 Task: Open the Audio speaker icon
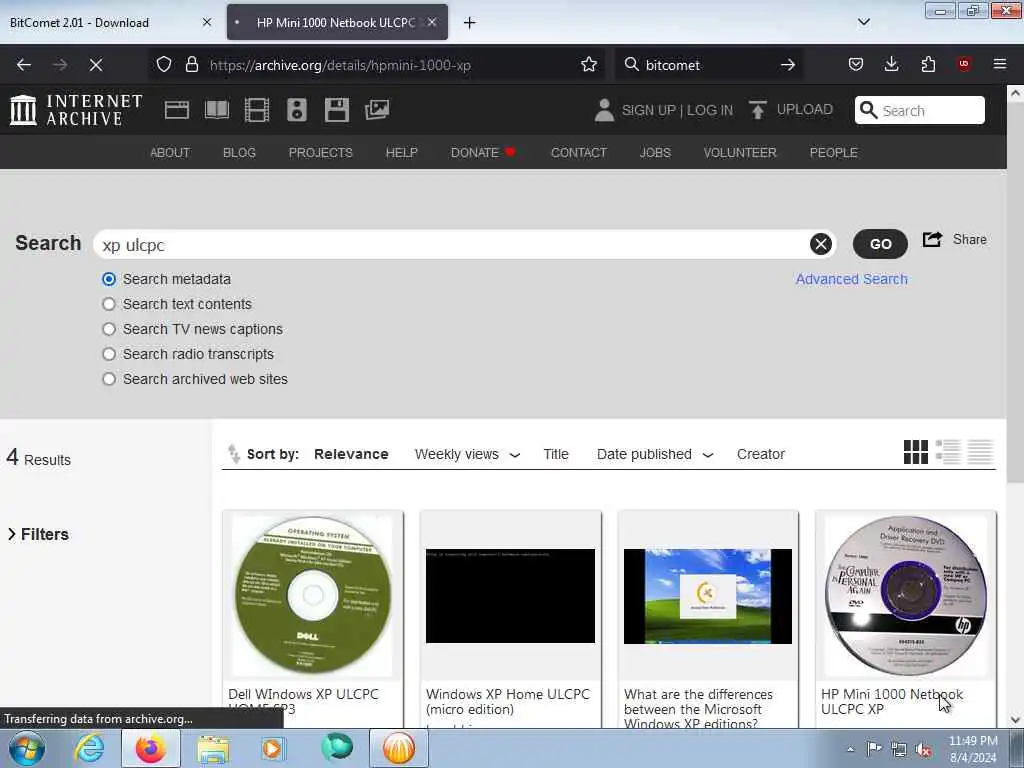pos(296,110)
